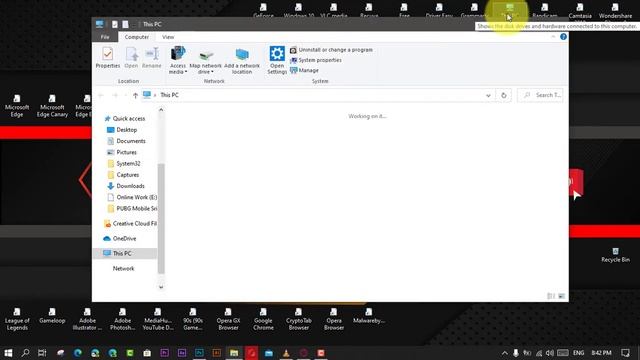Select the Opera GX Browser shortcut
Viewport: 640px width, 360px height.
pos(228,320)
